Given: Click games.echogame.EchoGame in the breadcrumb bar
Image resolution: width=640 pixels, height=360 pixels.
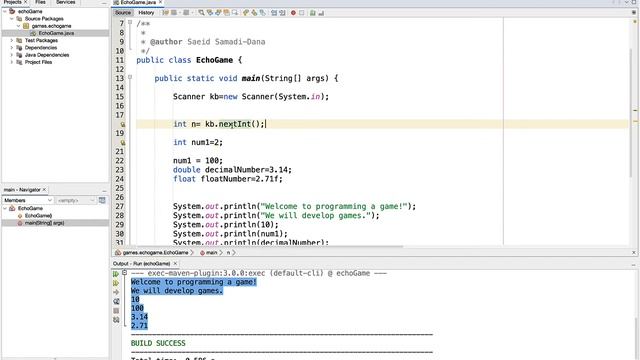Looking at the screenshot, I should (x=156, y=253).
